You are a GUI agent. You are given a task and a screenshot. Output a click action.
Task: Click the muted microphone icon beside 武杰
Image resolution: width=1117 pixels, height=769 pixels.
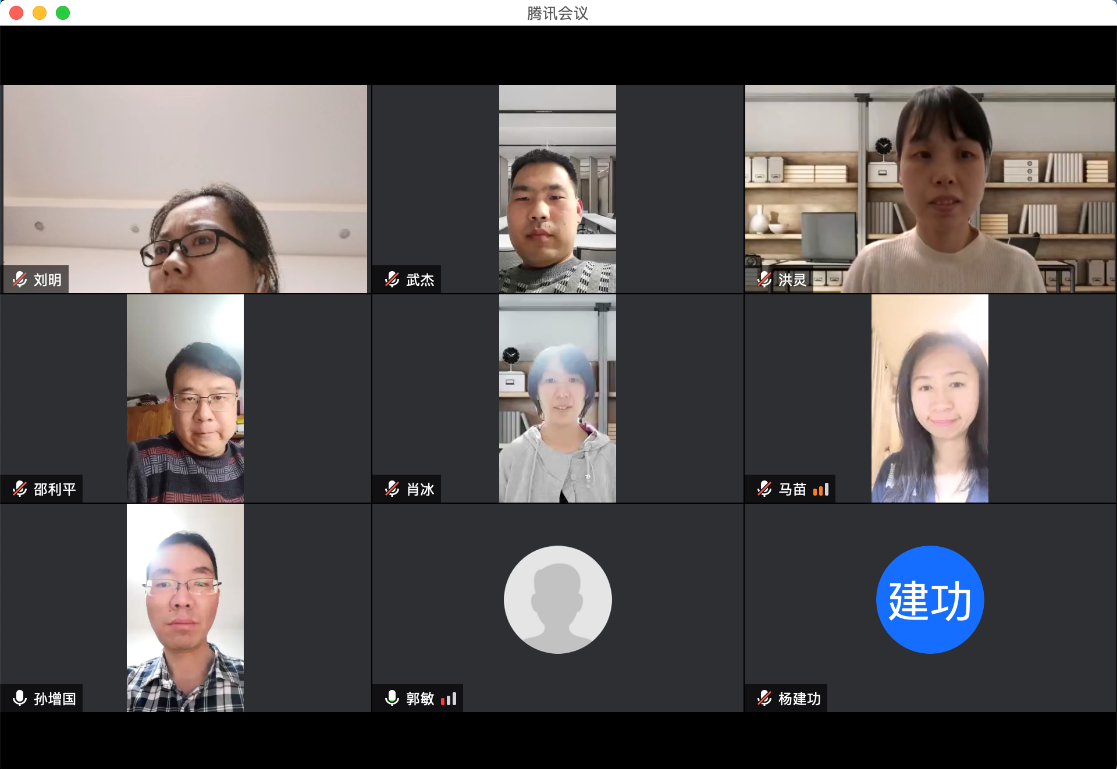click(x=392, y=280)
